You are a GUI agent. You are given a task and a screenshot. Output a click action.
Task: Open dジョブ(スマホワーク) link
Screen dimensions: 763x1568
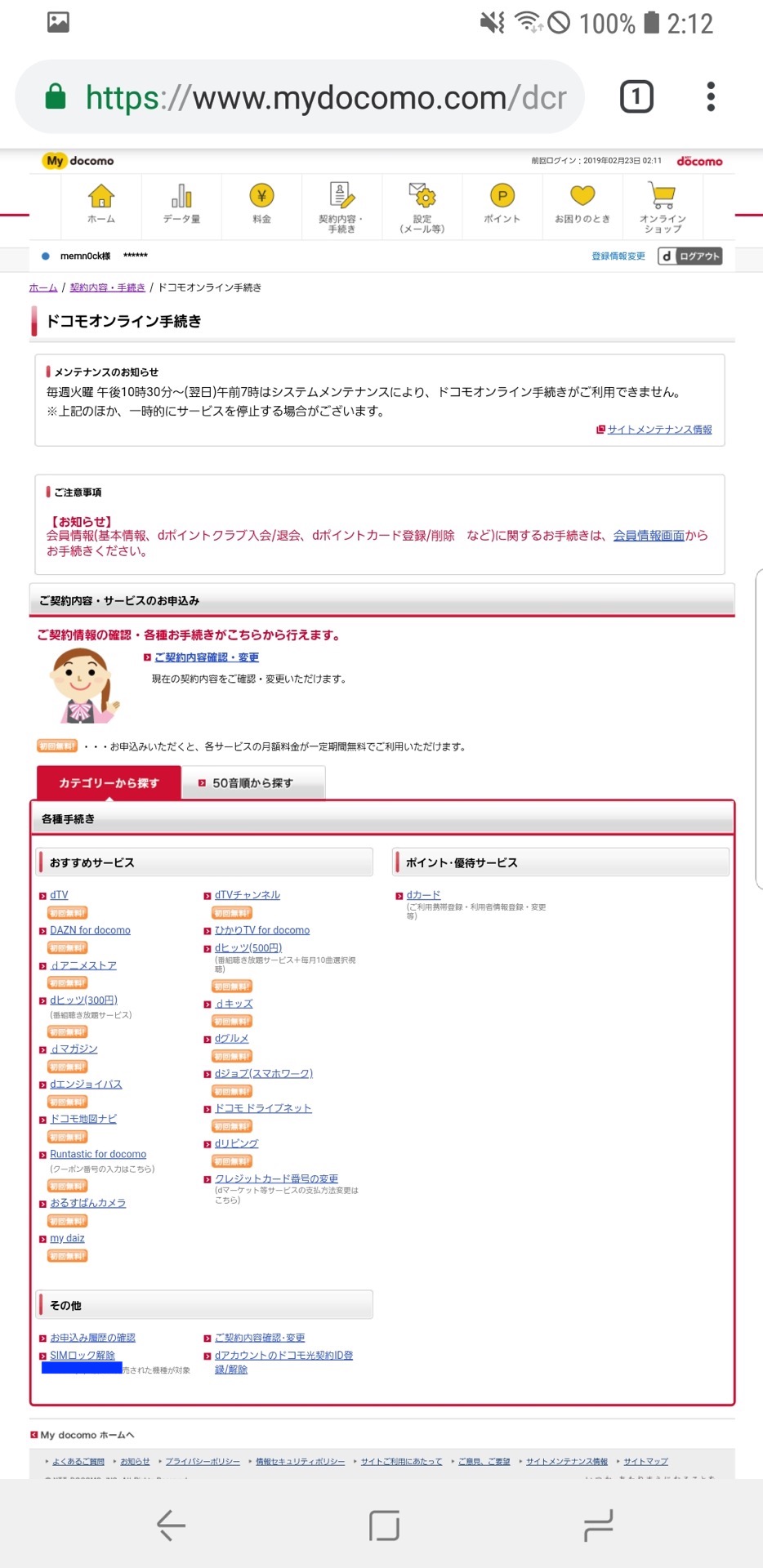[x=264, y=1074]
